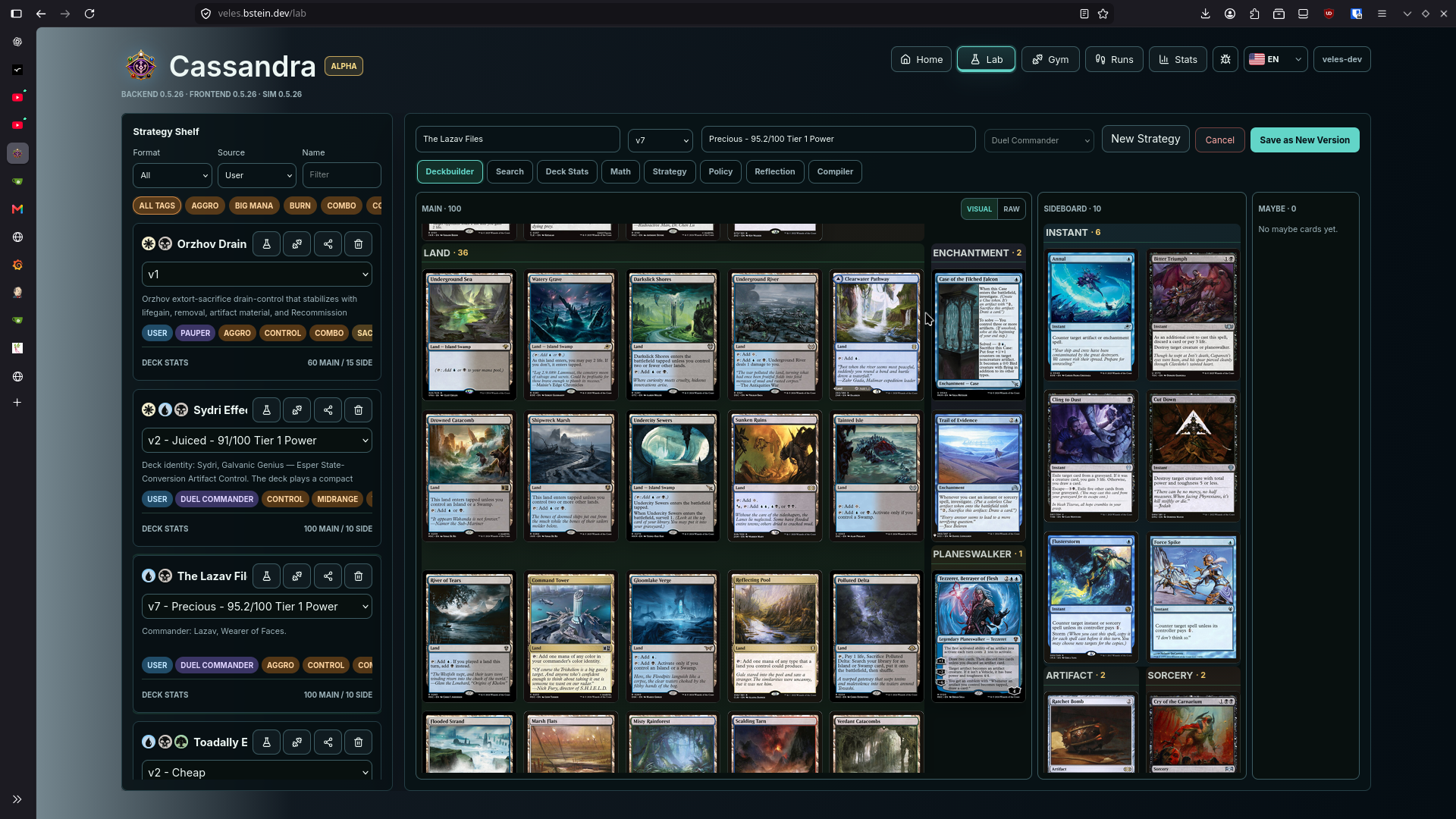Go to the Home page
The width and height of the screenshot is (1456, 819).
(921, 59)
